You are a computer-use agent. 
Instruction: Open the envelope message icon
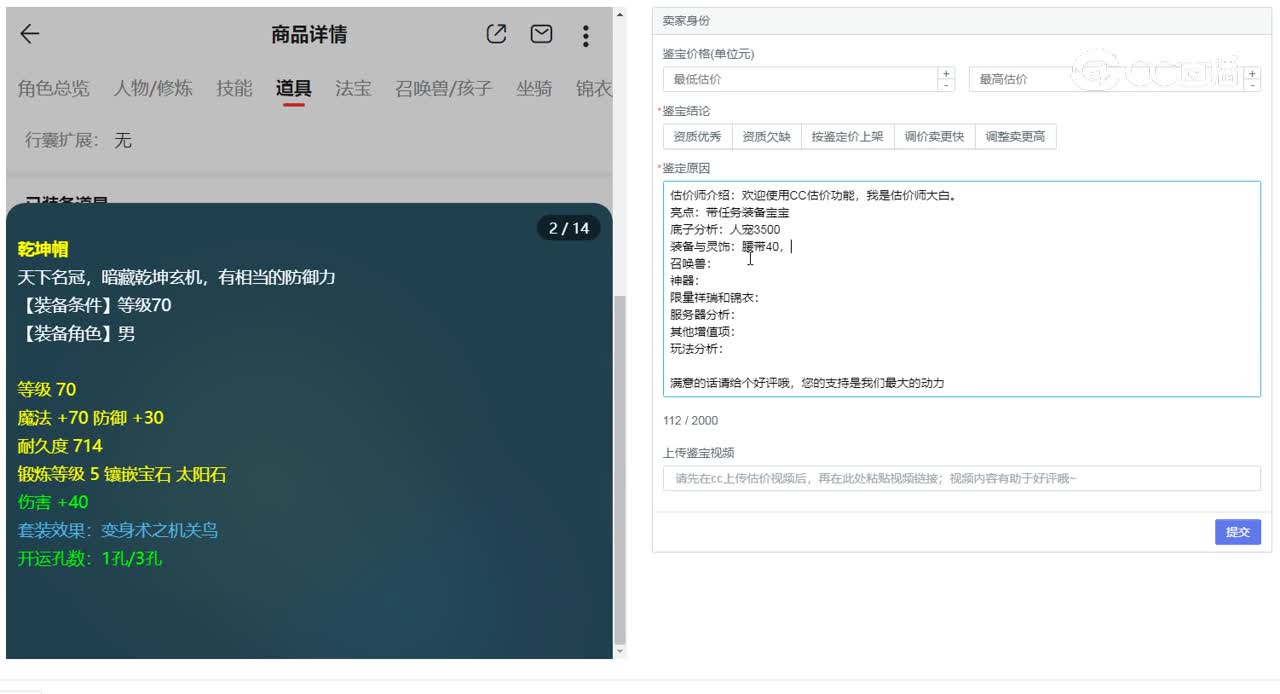[x=541, y=33]
